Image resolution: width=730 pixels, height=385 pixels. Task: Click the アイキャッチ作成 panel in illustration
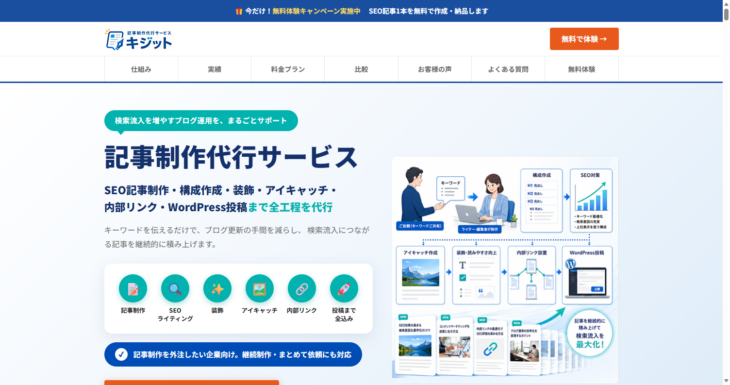tap(420, 275)
